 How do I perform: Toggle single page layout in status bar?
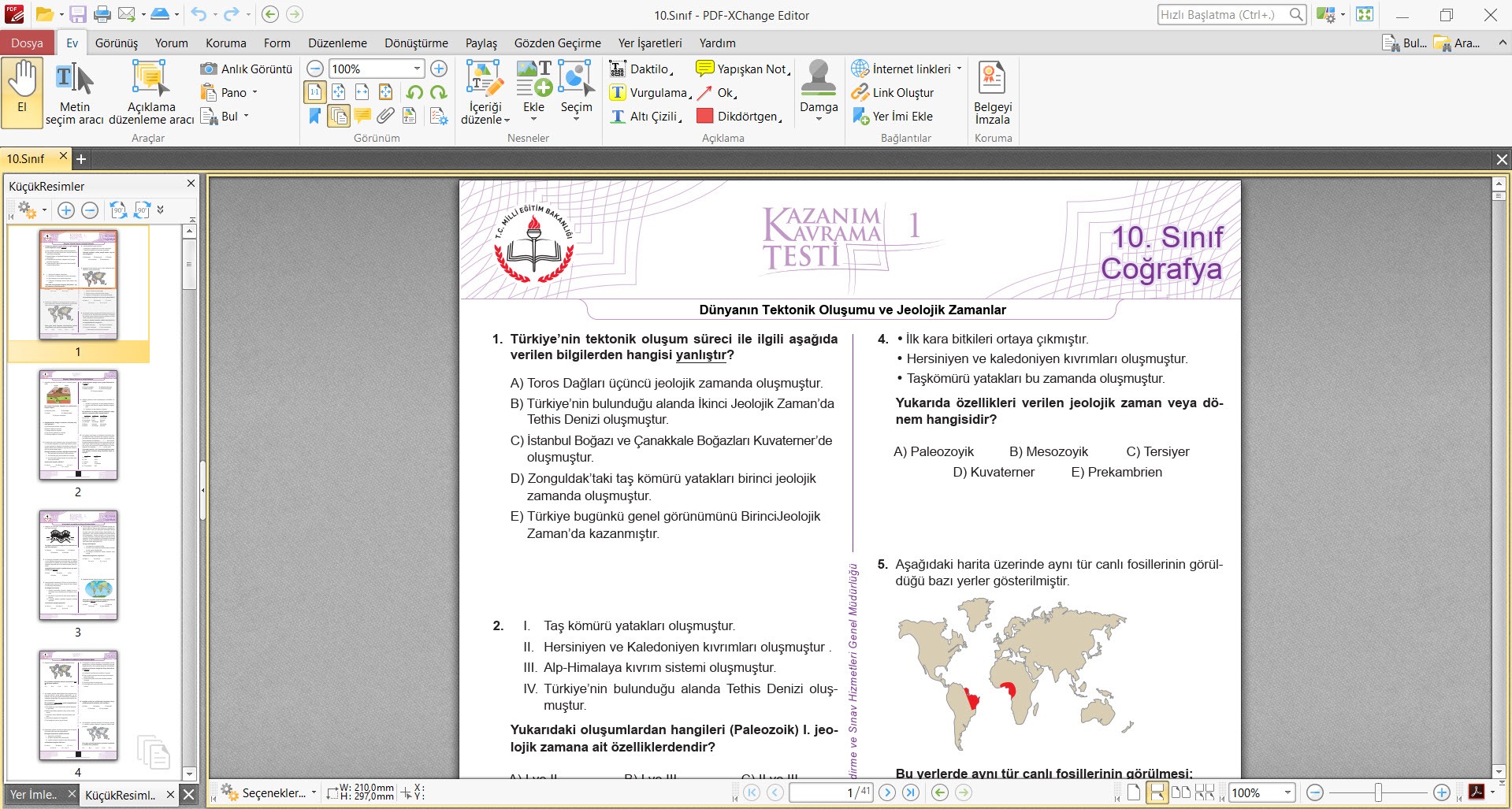click(1134, 792)
